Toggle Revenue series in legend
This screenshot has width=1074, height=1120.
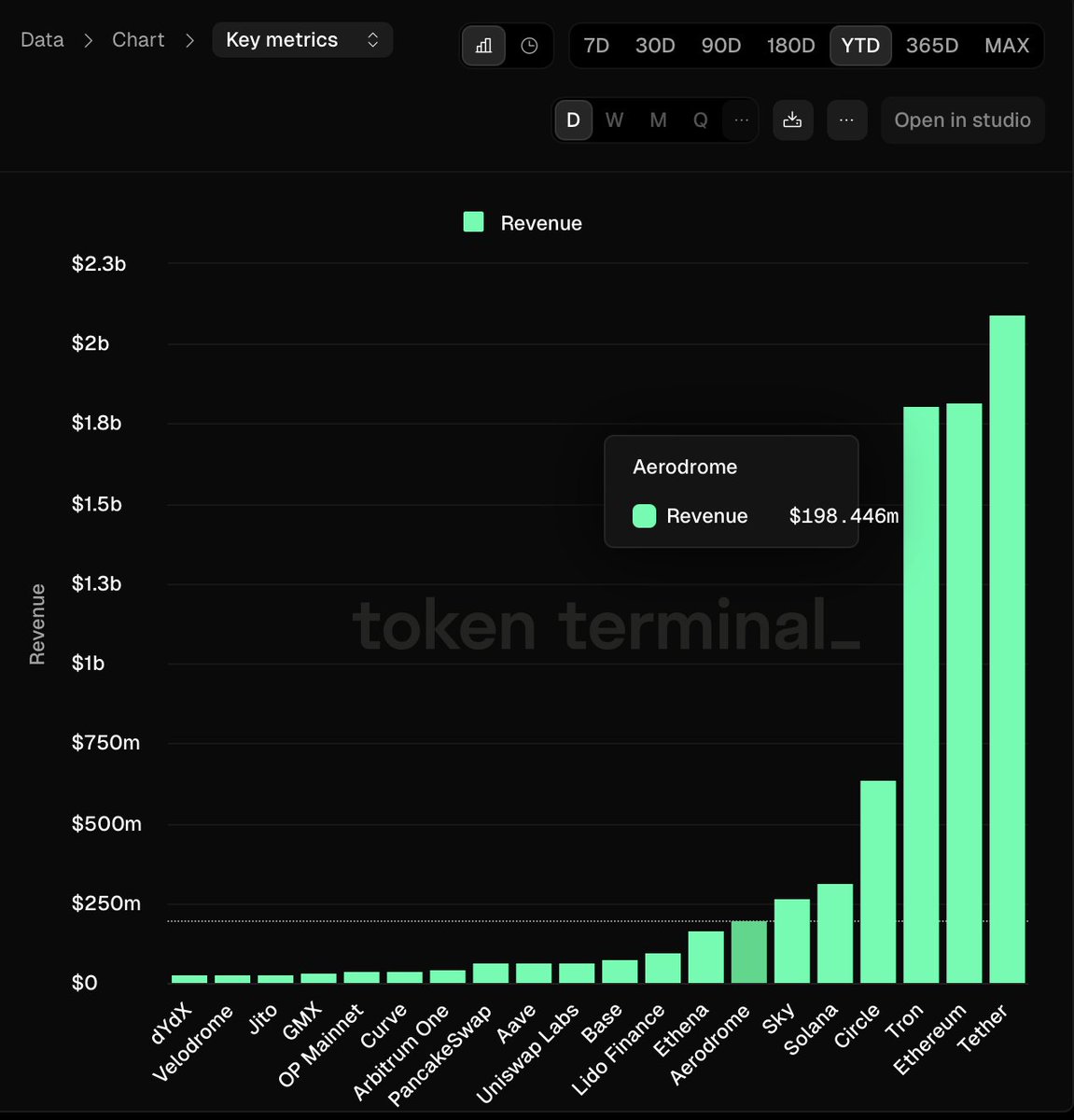click(523, 223)
